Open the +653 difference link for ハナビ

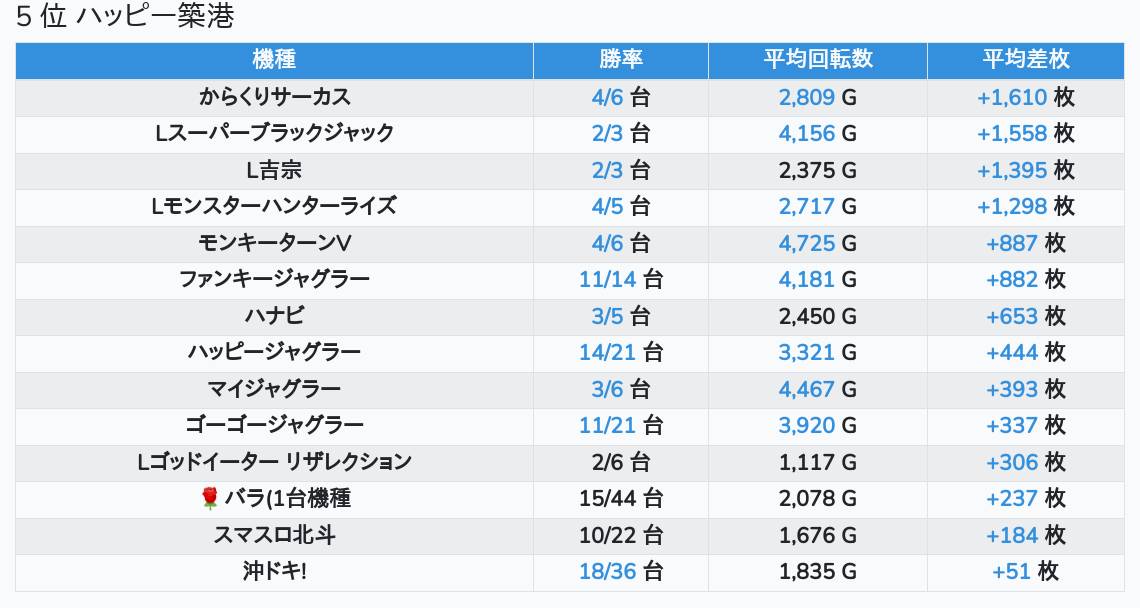(x=1012, y=316)
